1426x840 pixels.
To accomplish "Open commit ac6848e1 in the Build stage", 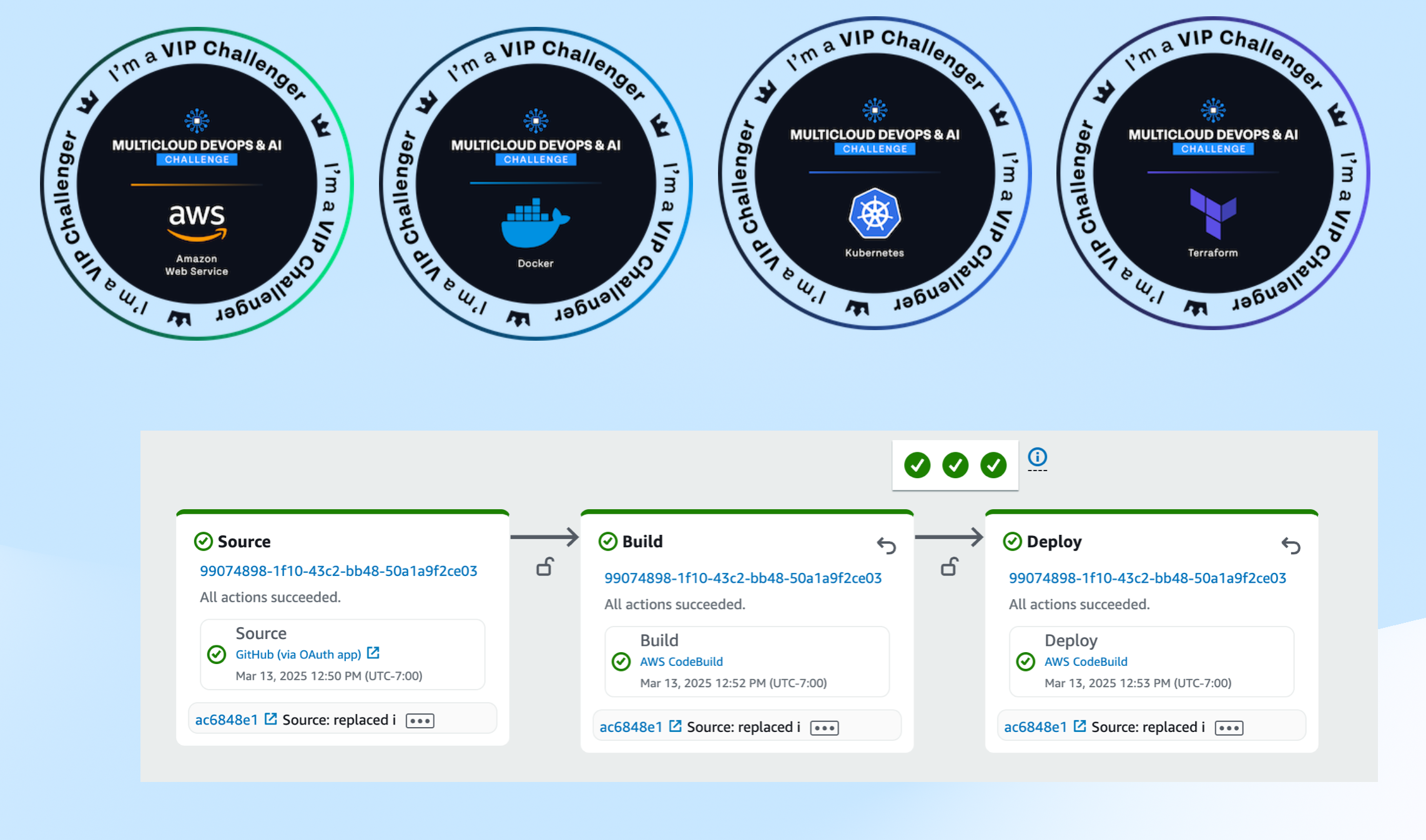I will (x=631, y=727).
